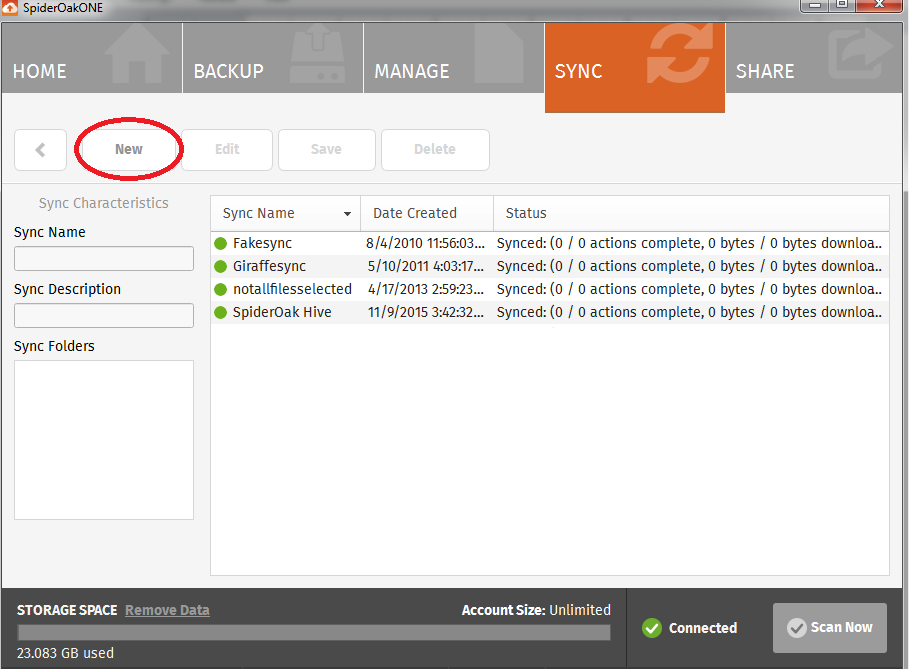This screenshot has height=669, width=909.
Task: Click the 4/17/2013 date created cell
Action: 426,289
